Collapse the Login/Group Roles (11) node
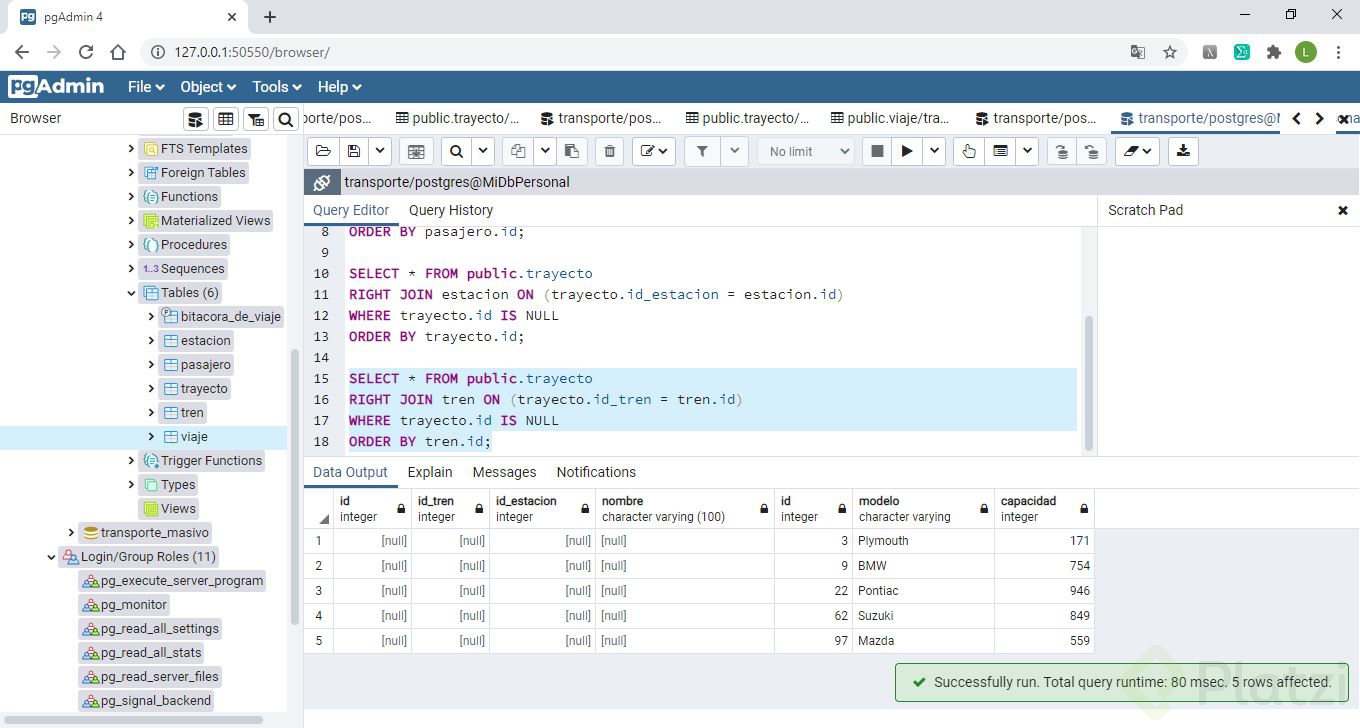This screenshot has height=728, width=1360. click(51, 557)
